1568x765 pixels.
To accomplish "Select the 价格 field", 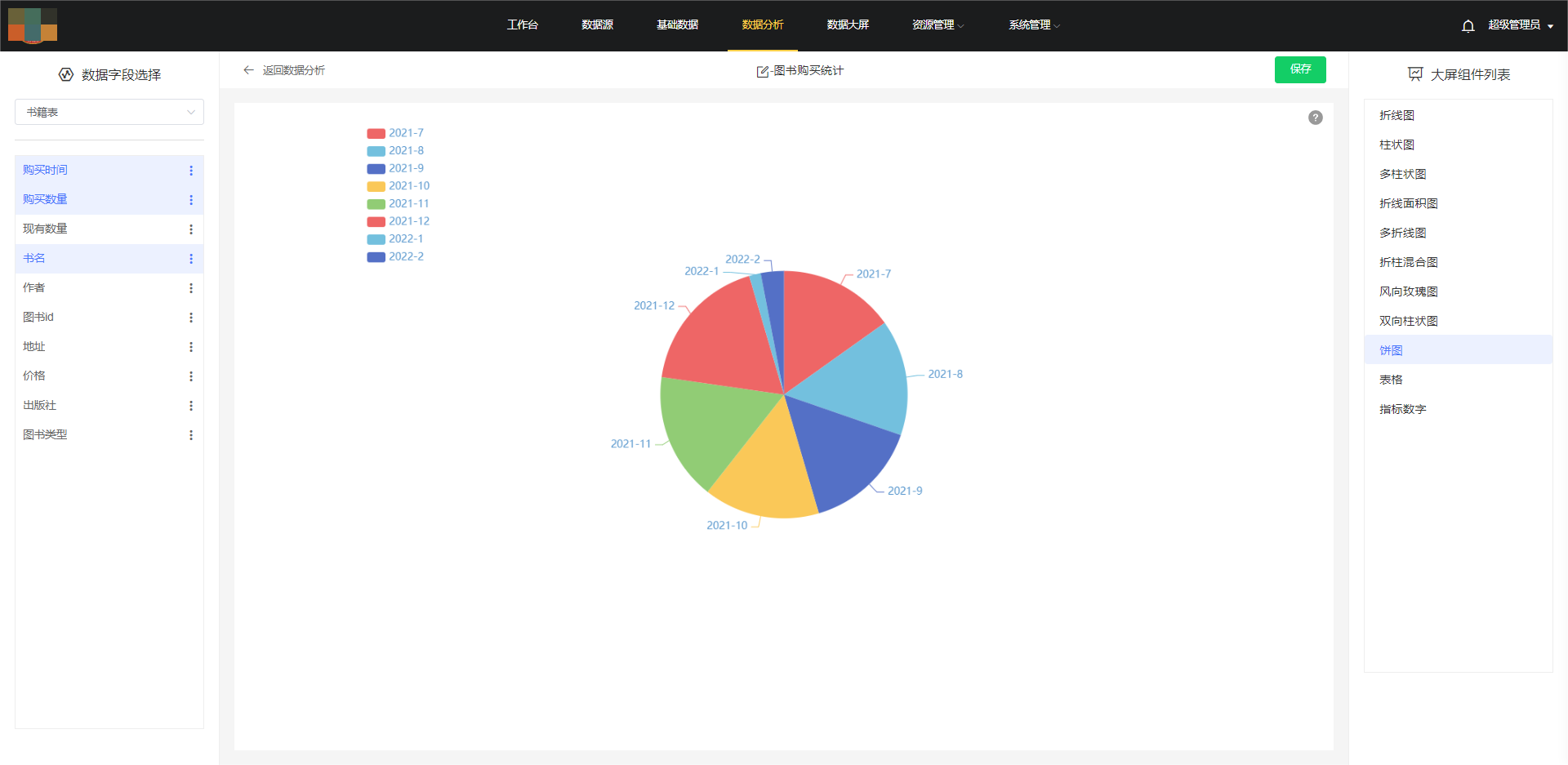I will (109, 376).
